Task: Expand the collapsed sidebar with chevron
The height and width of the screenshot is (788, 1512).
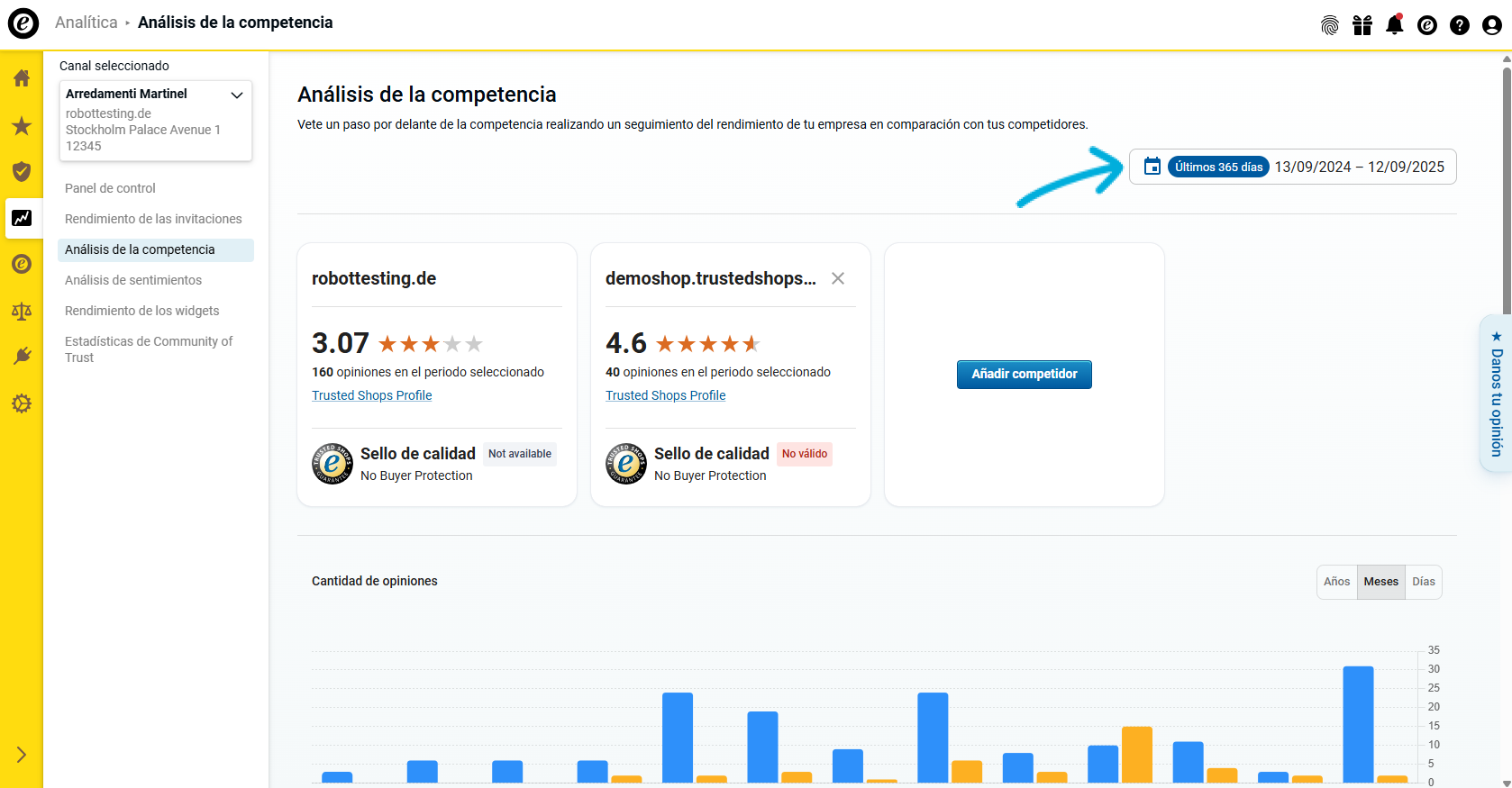Action: click(22, 755)
